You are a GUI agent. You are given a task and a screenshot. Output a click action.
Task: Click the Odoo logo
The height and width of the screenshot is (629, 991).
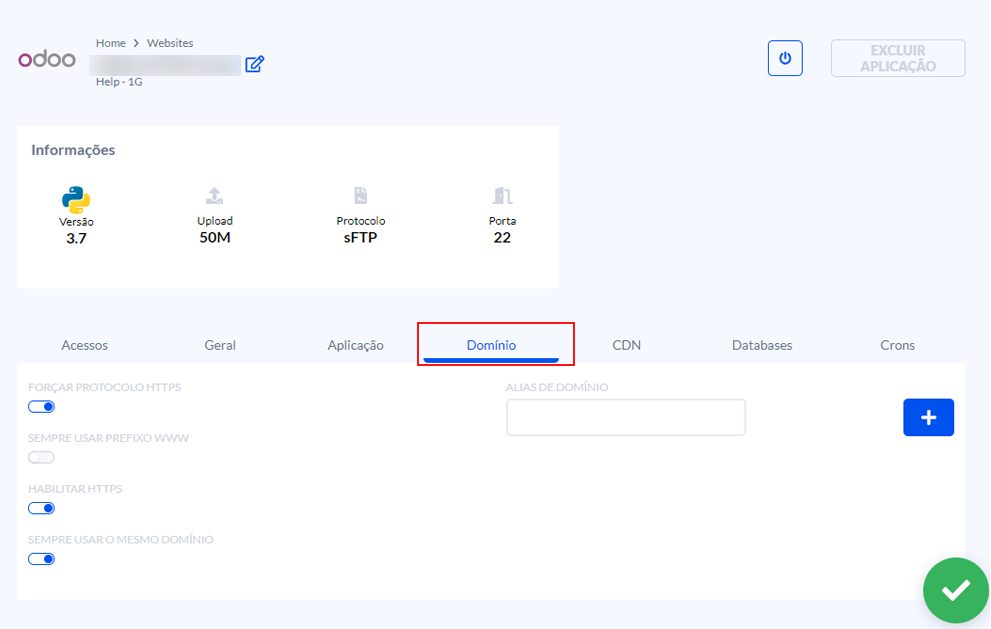click(47, 59)
